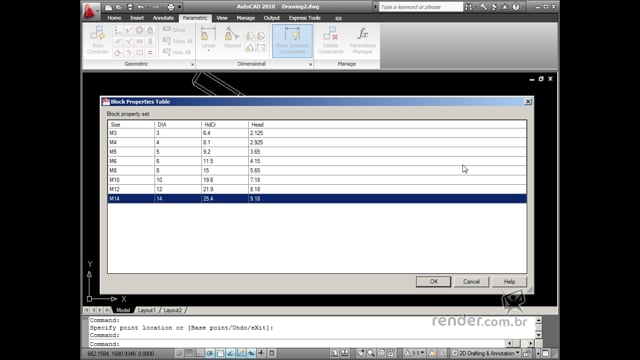The width and height of the screenshot is (640, 360).
Task: Select the M3 row size cell
Action: [131, 133]
